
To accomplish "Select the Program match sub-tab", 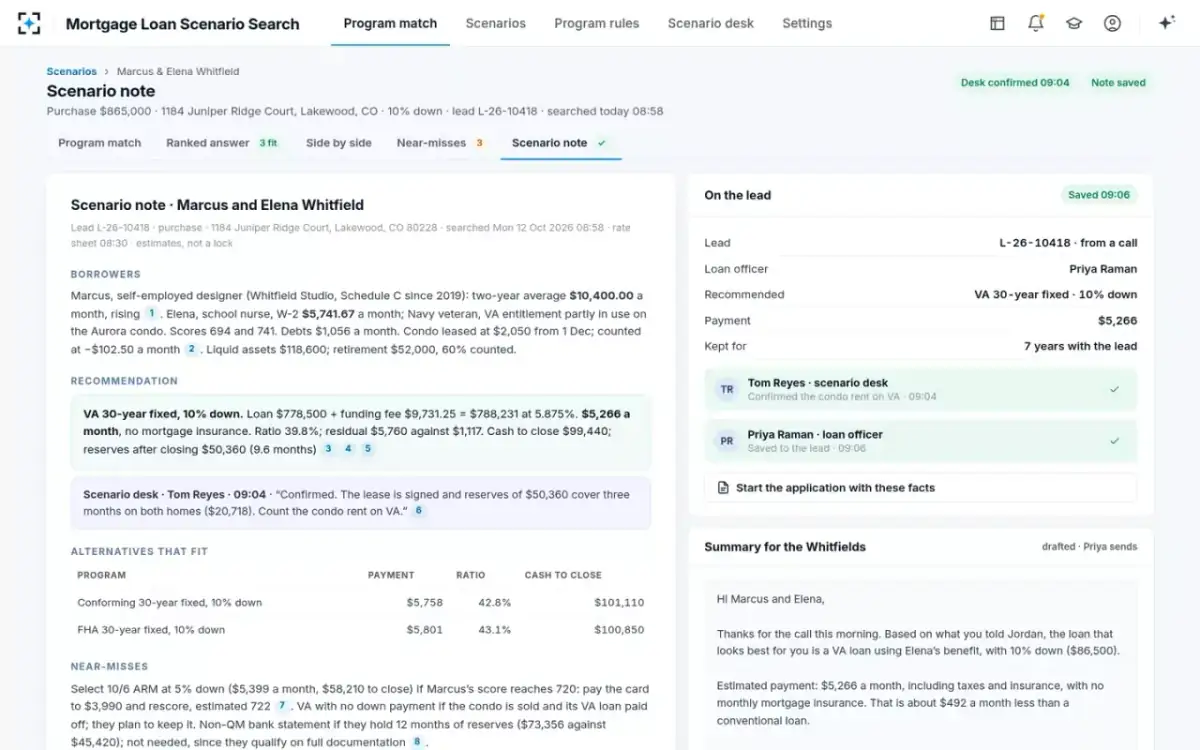I will click(99, 143).
